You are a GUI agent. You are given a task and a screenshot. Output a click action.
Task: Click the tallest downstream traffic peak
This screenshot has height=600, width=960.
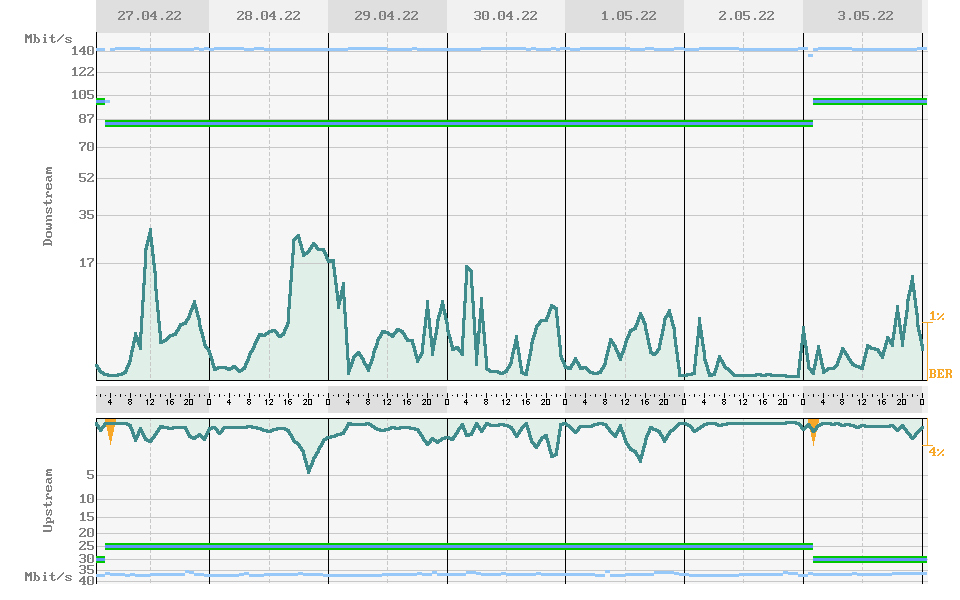point(150,231)
